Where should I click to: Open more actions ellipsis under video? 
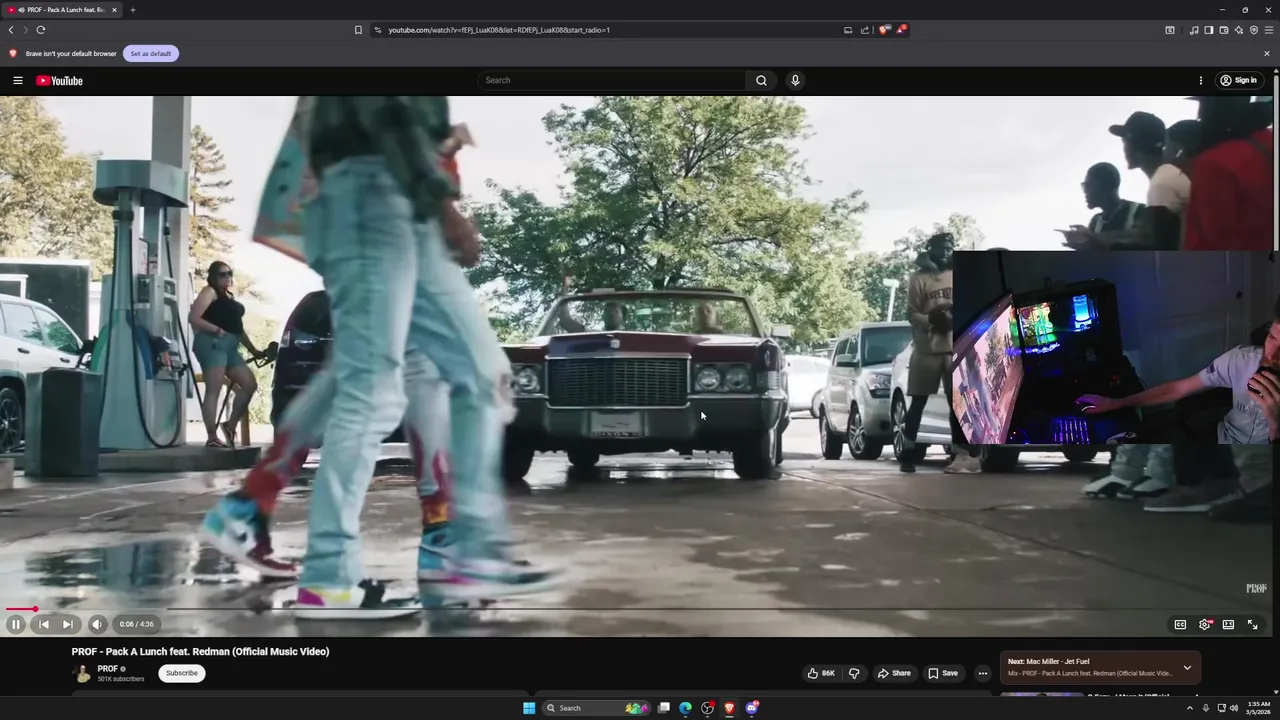[982, 673]
